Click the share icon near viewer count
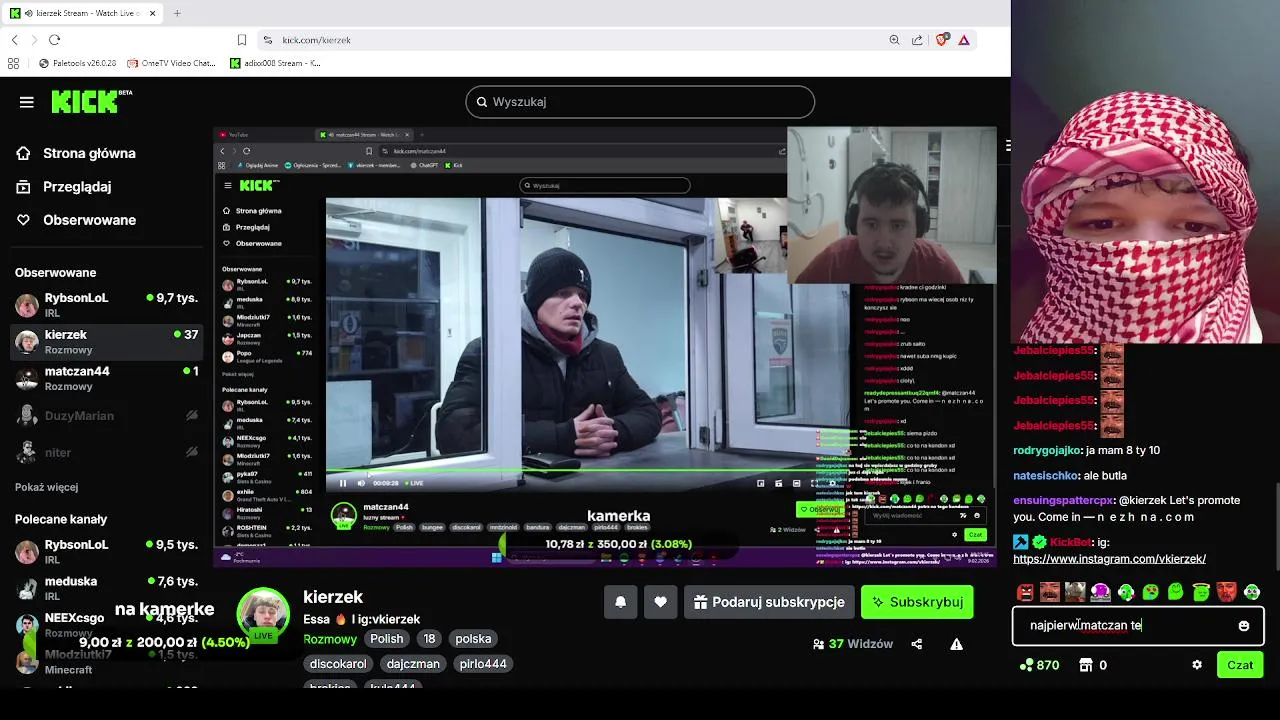Screen dimensions: 1280x720 (917, 644)
